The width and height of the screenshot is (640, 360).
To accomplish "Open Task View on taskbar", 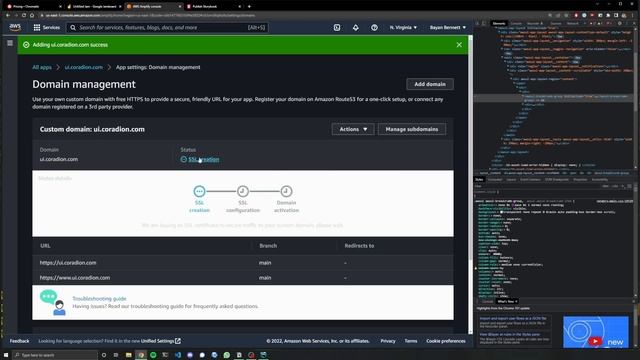I will click(116, 355).
